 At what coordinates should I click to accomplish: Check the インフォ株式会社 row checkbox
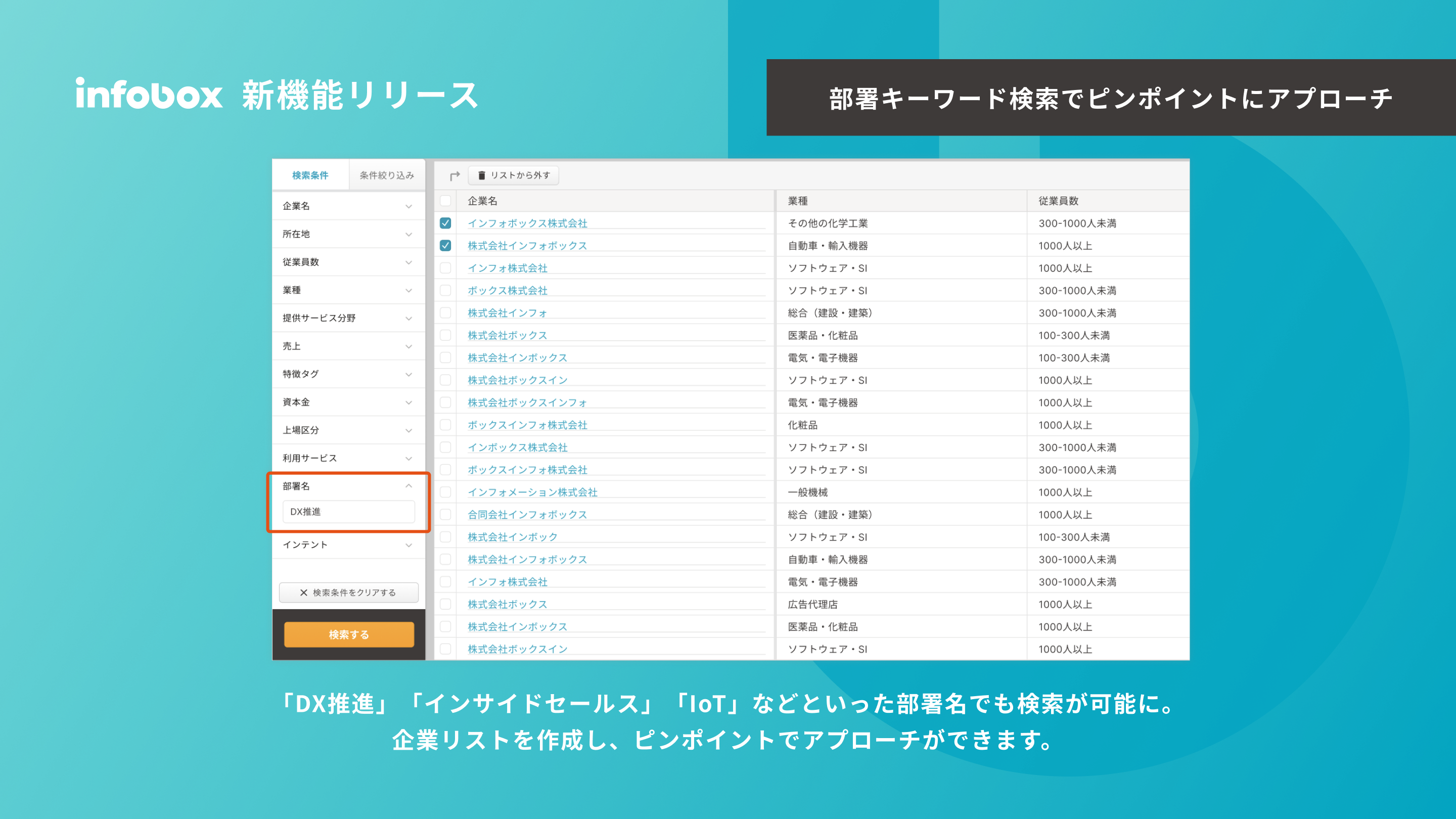[445, 268]
